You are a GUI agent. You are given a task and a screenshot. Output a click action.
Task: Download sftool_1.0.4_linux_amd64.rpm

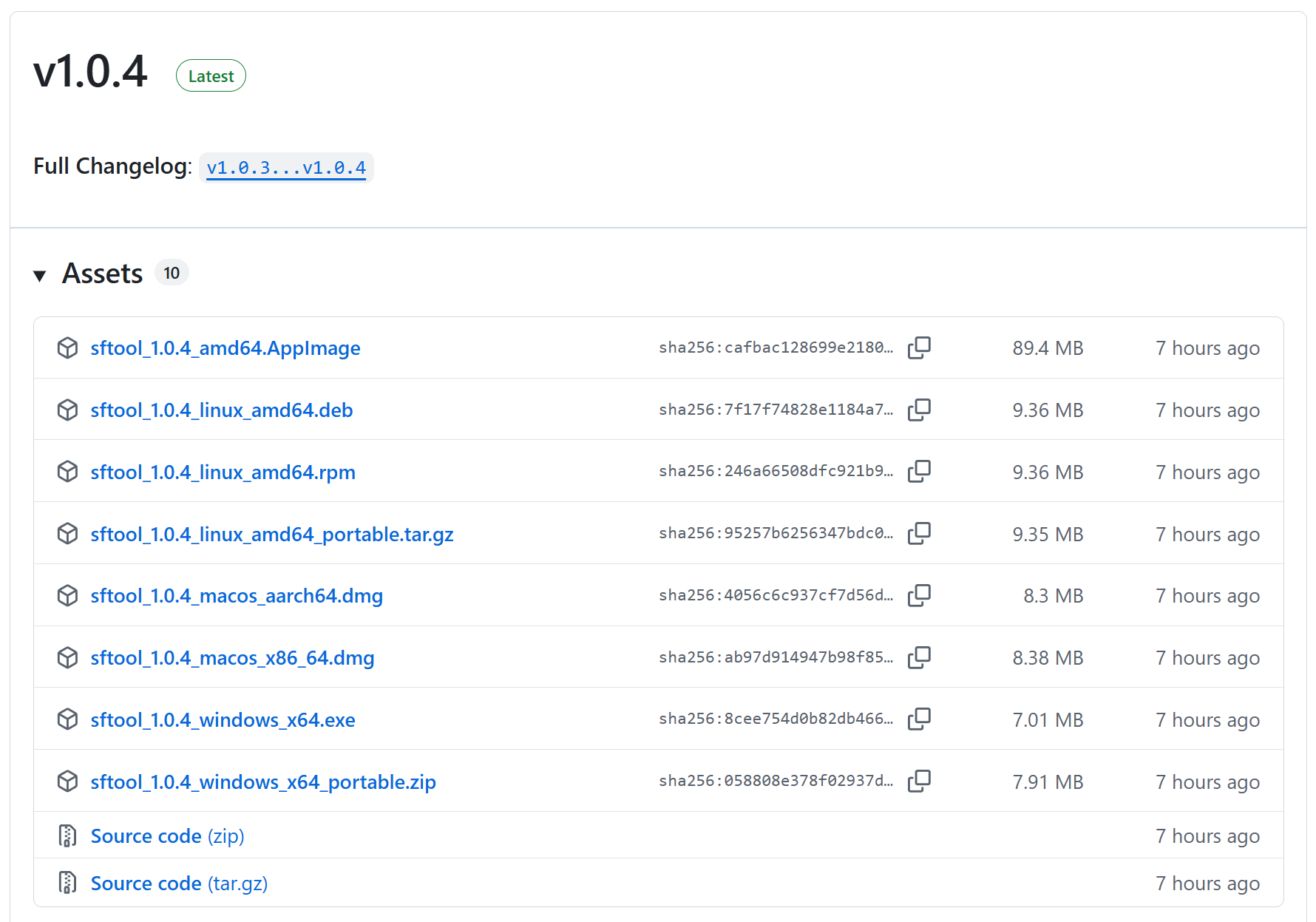[x=223, y=472]
